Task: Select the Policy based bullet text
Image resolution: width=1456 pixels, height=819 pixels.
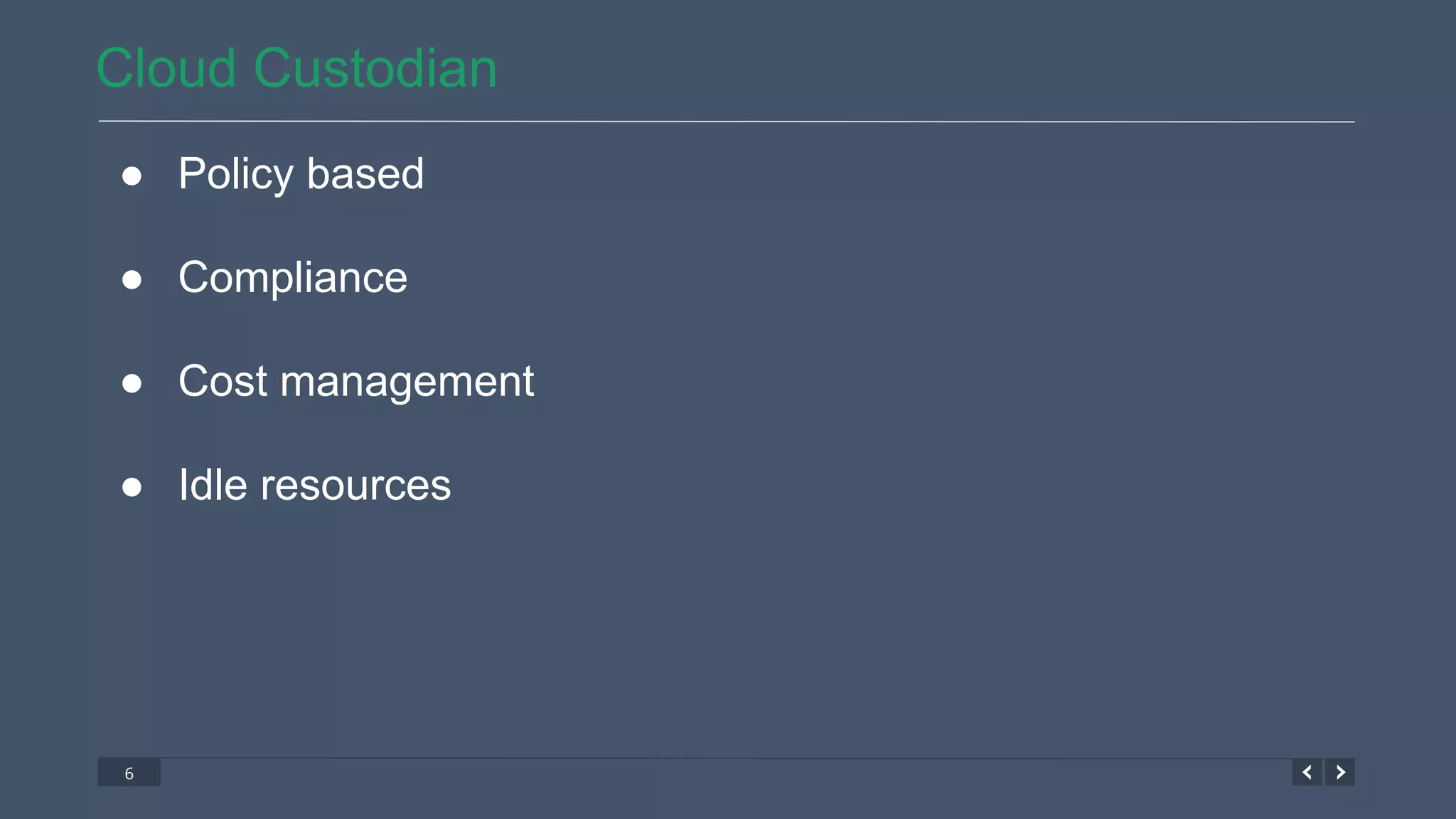Action: (x=301, y=173)
